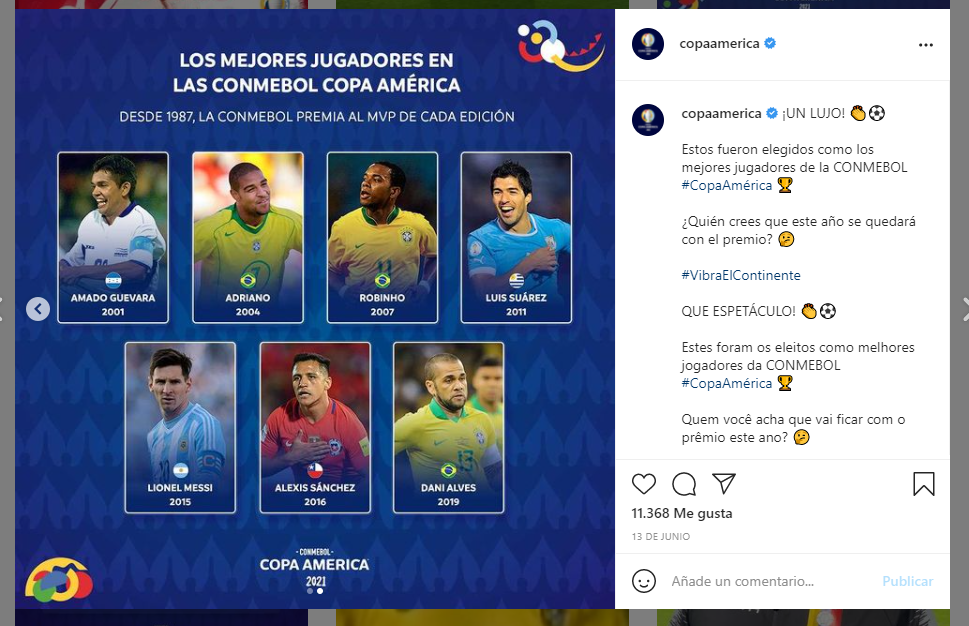Like the post with the heart icon
Screen dimensions: 969x626
click(643, 484)
